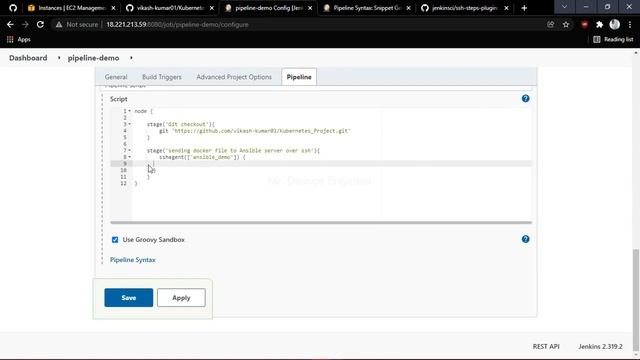The height and width of the screenshot is (360, 640).
Task: Open the tab search dropdown arrow
Action: 564,7
